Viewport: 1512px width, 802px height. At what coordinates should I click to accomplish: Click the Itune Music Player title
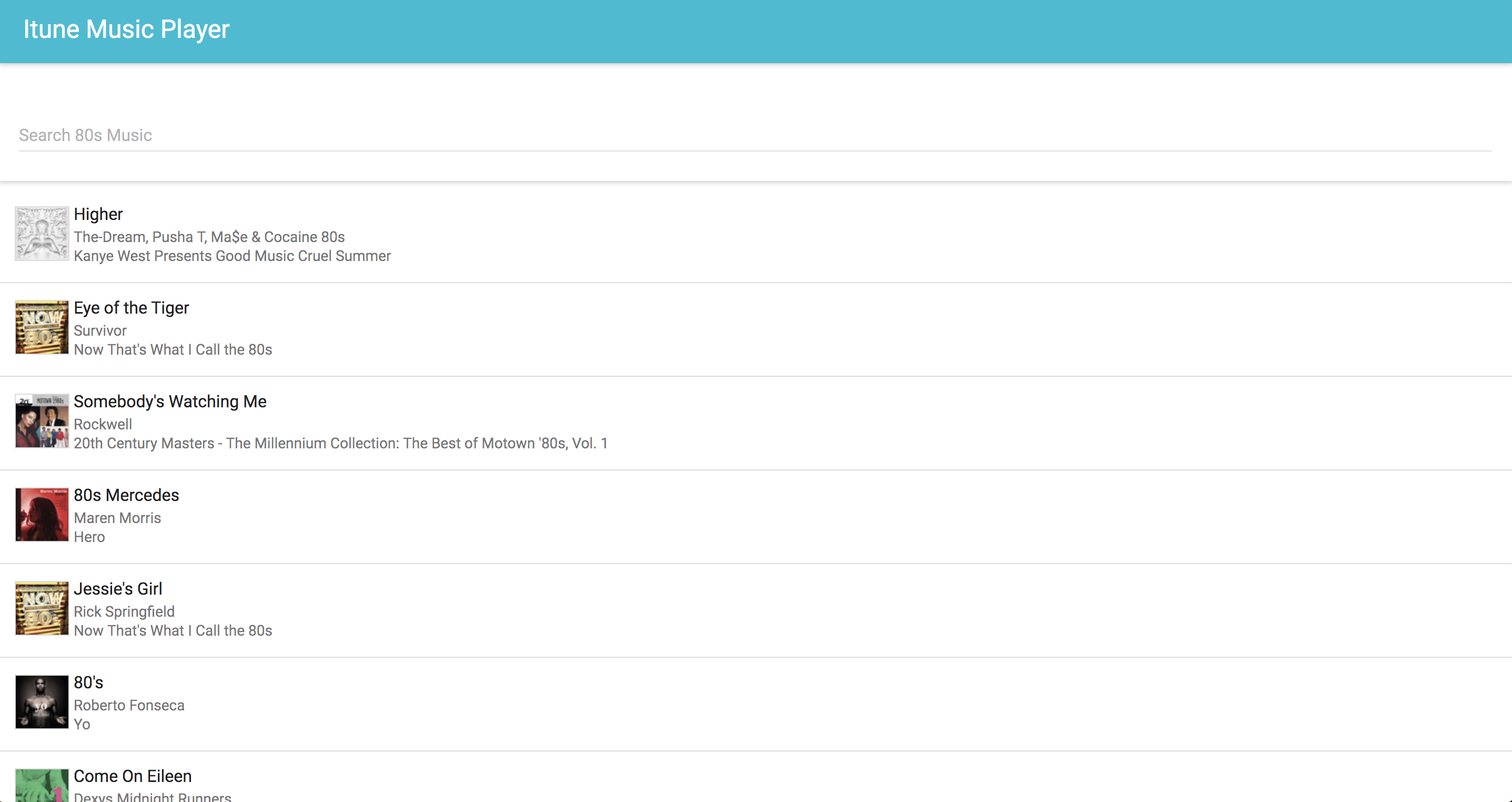[126, 29]
